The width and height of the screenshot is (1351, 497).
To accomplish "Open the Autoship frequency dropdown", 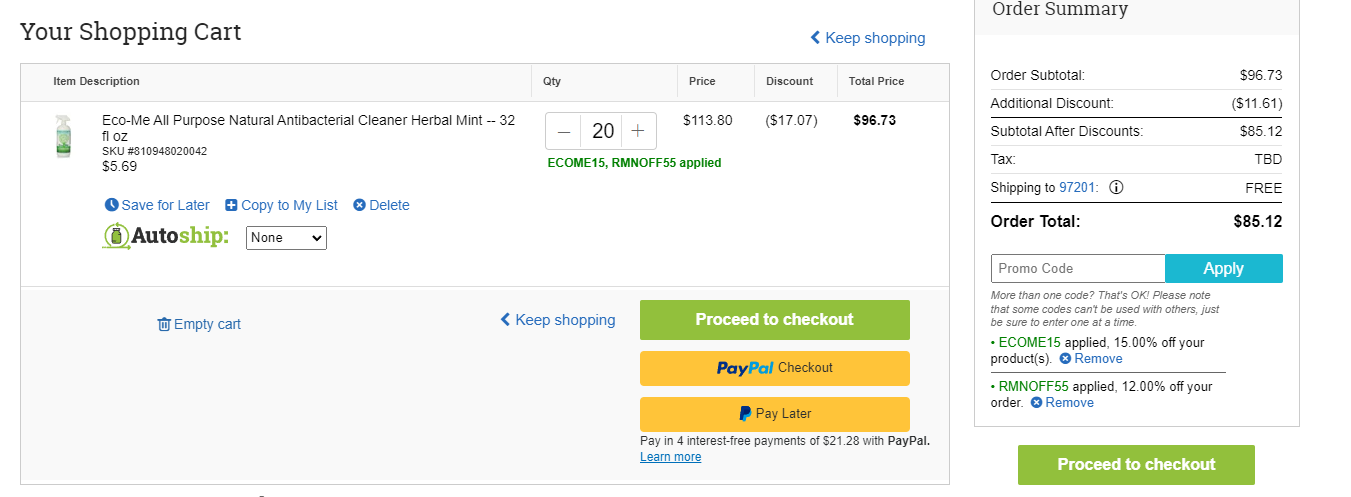I will click(286, 238).
